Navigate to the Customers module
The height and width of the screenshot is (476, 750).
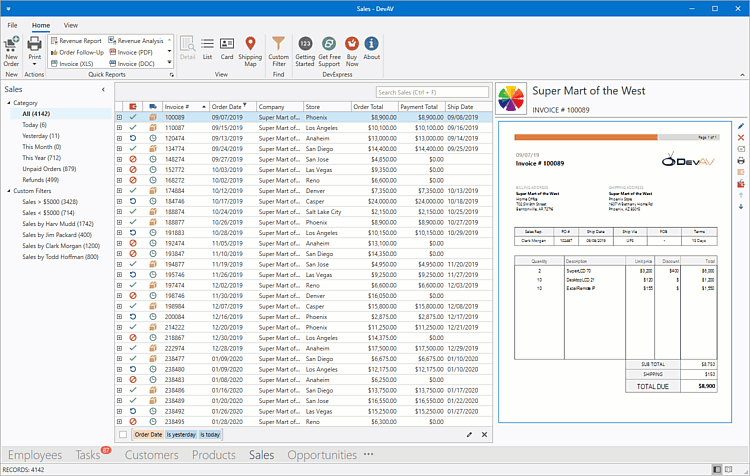pos(151,455)
